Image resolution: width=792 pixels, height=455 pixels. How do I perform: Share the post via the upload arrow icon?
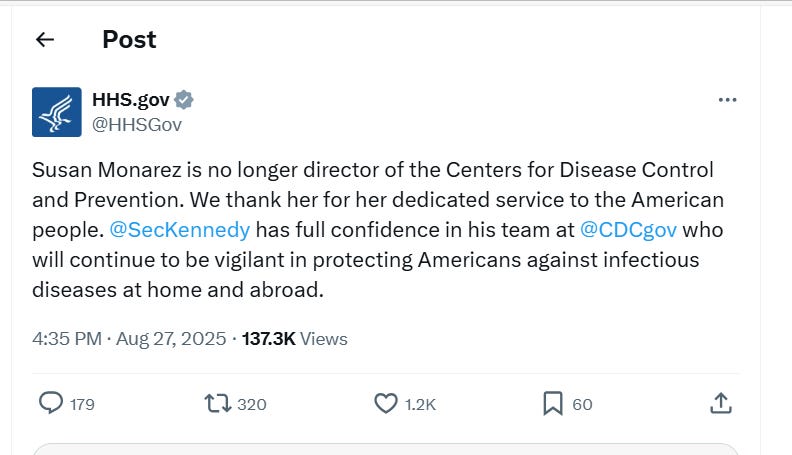[x=720, y=403]
